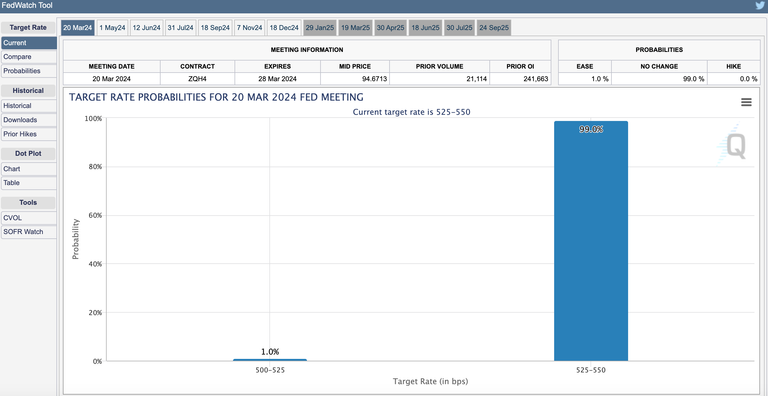Launch the CVOL tool
This screenshot has height=396, width=768.
28,218
